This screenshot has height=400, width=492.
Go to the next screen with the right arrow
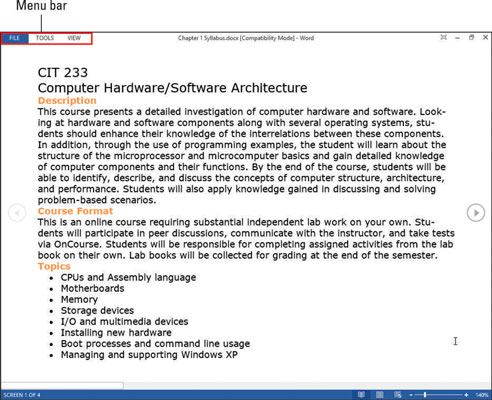click(x=476, y=213)
